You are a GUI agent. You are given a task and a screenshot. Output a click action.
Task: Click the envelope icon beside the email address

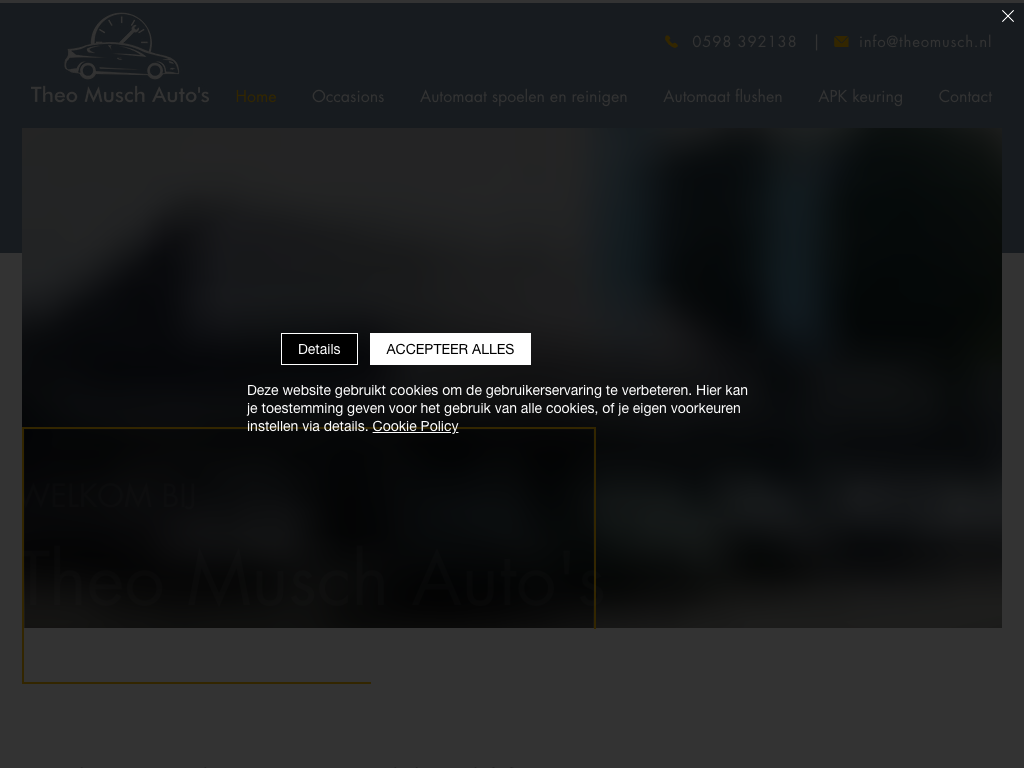click(841, 42)
